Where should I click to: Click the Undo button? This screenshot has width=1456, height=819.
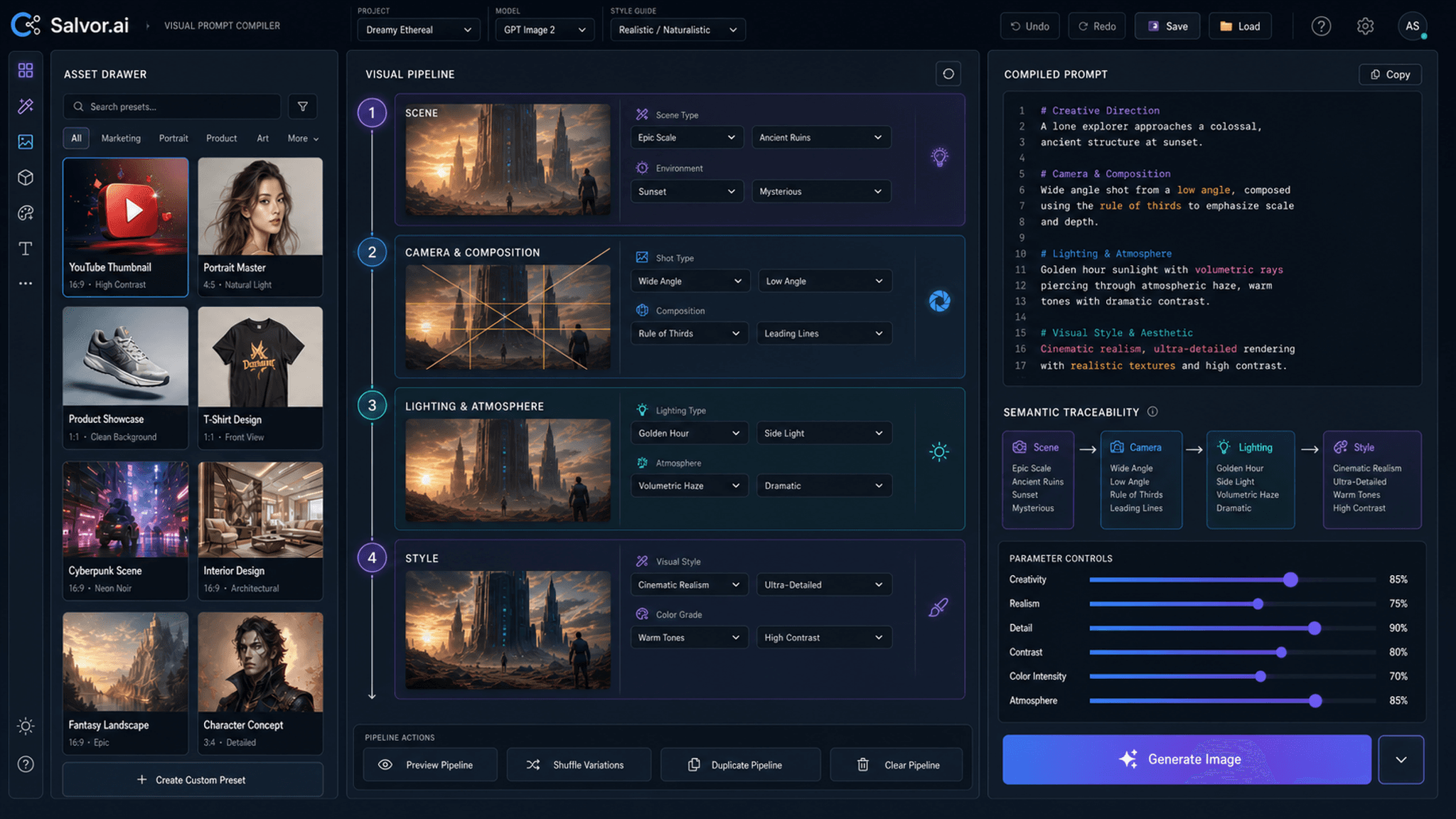point(1030,26)
